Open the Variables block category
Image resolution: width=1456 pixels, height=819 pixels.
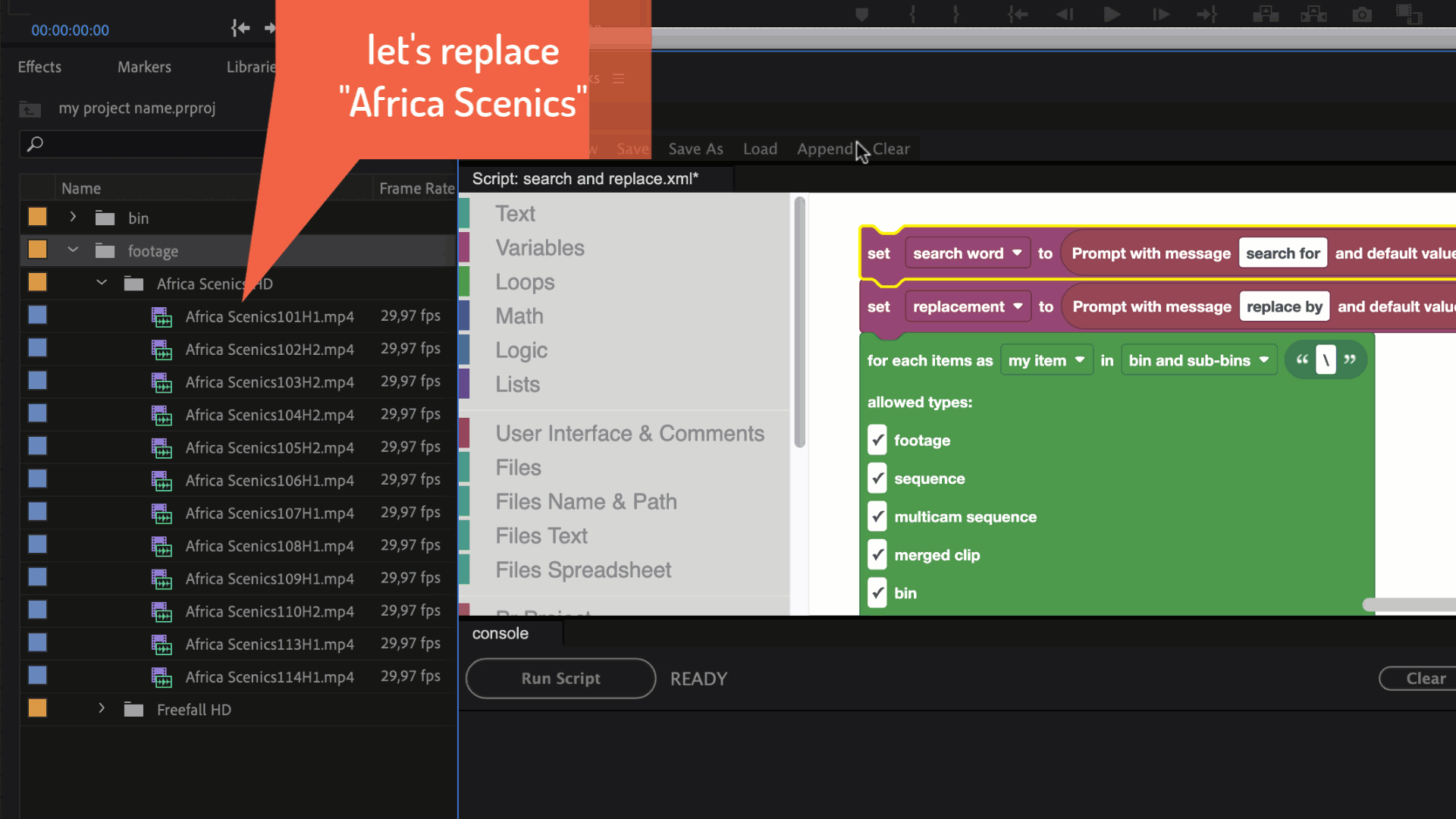pyautogui.click(x=540, y=248)
